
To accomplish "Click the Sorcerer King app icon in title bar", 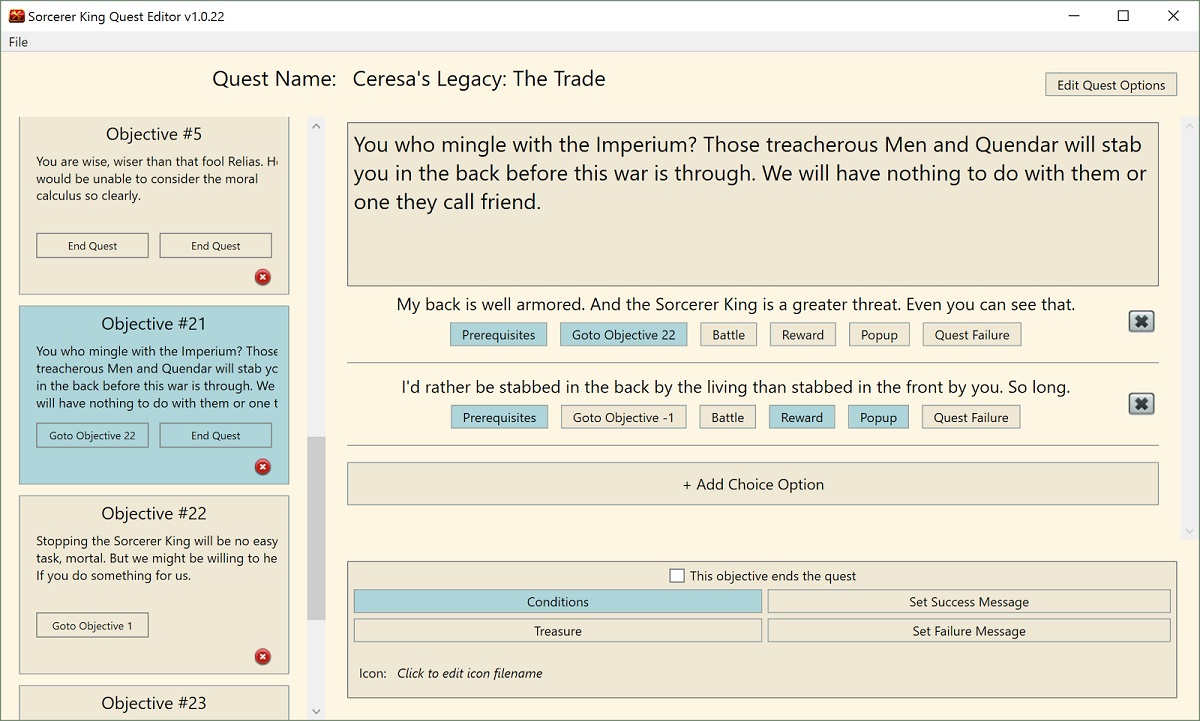I will (16, 15).
